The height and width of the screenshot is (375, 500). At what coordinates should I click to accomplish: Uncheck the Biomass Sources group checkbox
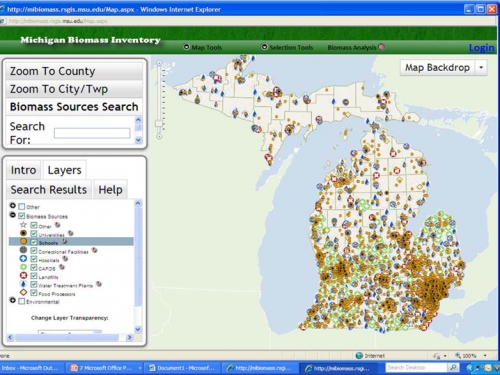pyautogui.click(x=22, y=216)
